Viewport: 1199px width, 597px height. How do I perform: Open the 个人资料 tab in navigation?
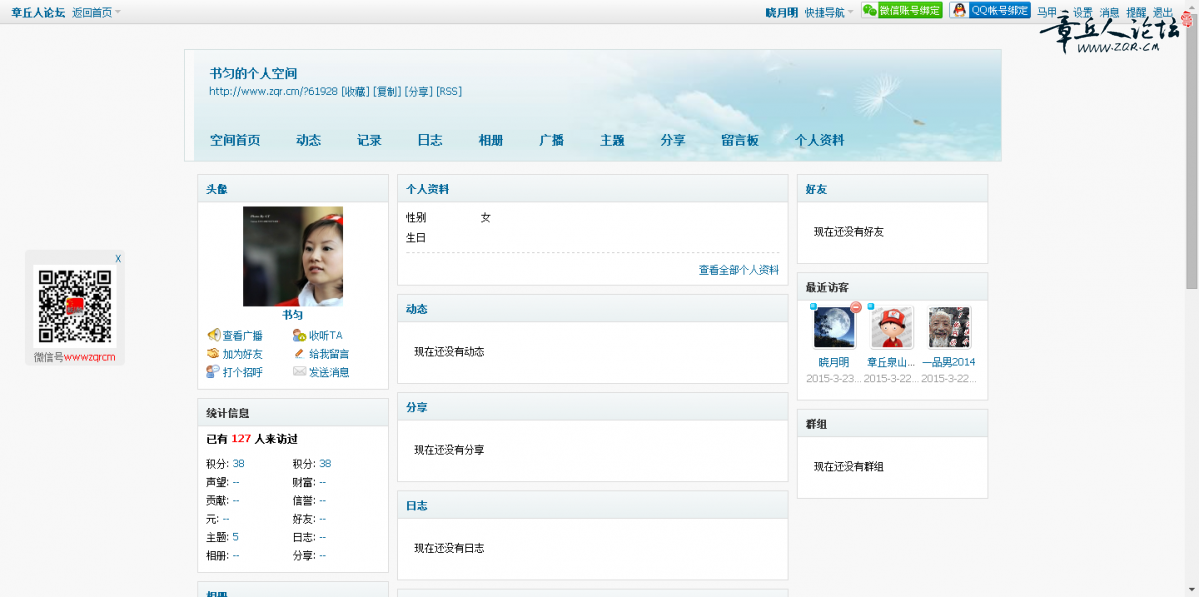820,140
